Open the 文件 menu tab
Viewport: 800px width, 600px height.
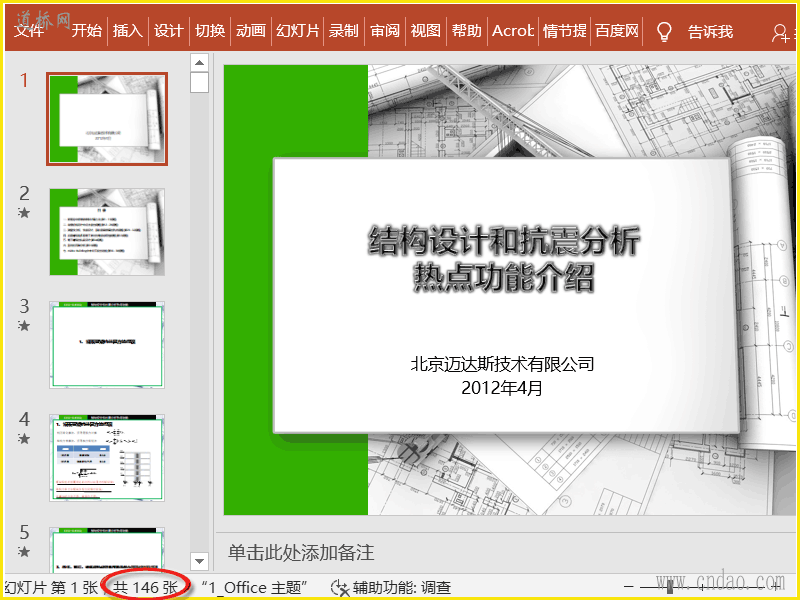[29, 31]
